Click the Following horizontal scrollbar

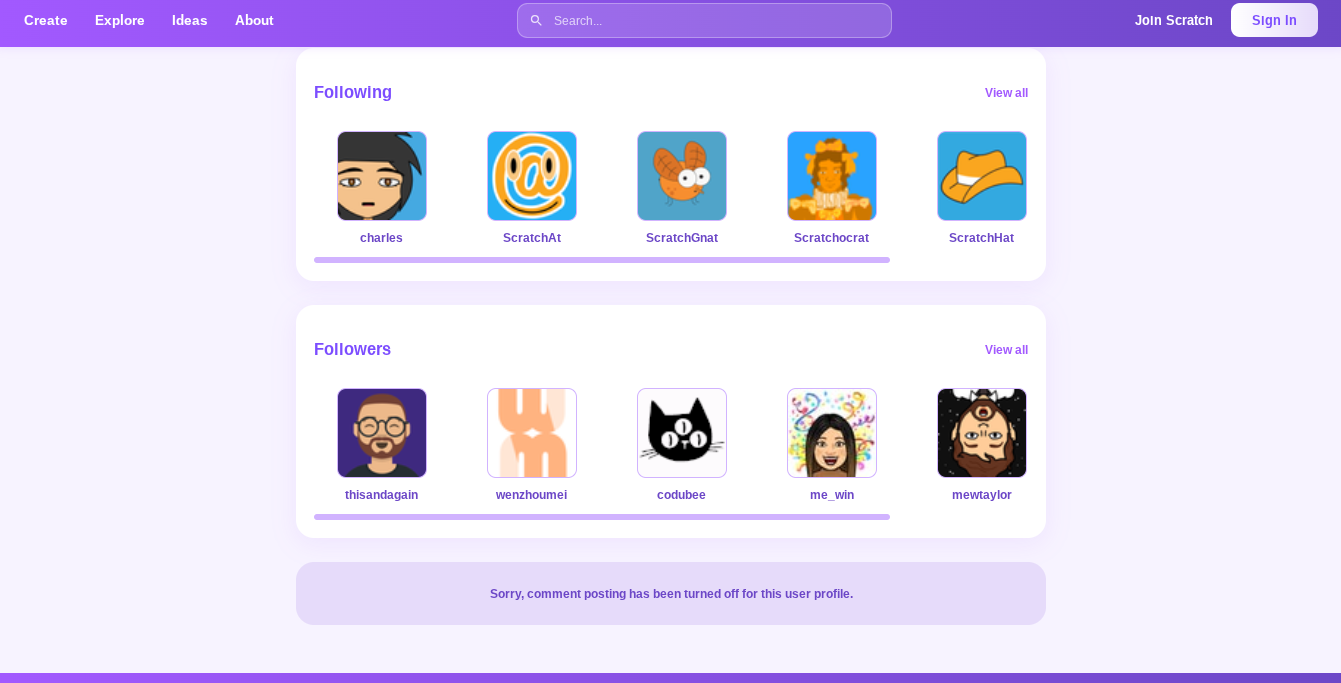click(602, 260)
